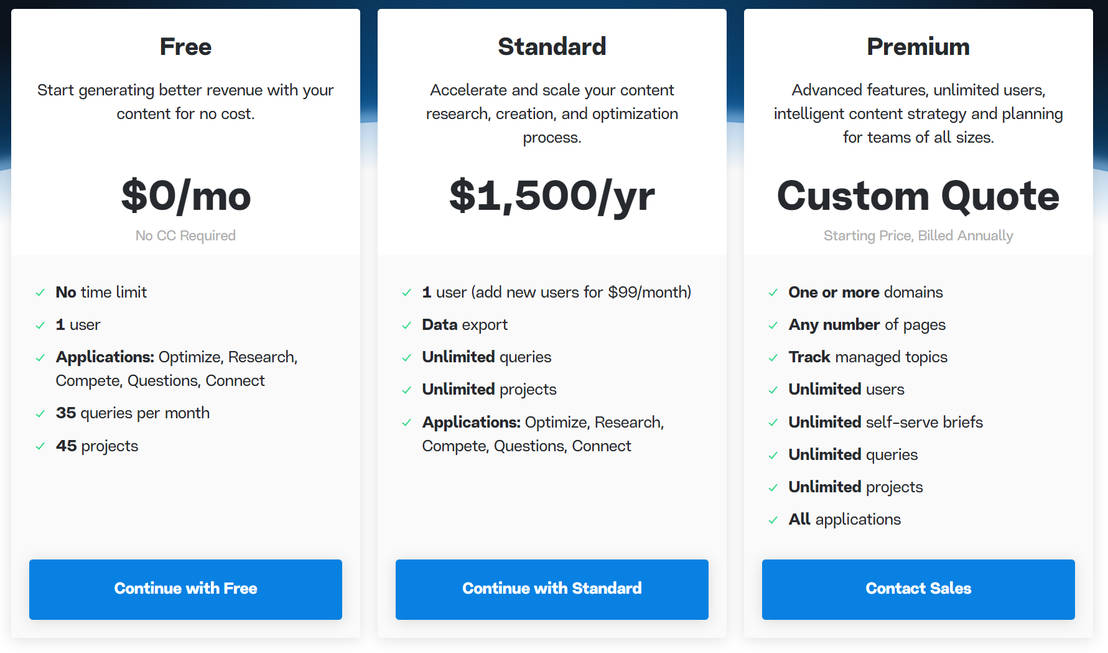Click checkmark next to One or more domains
Viewport: 1108px width, 653px height.
click(x=773, y=293)
